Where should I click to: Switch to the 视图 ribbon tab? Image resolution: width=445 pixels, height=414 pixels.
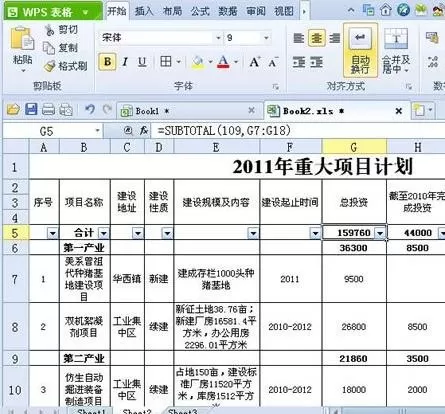coord(284,11)
